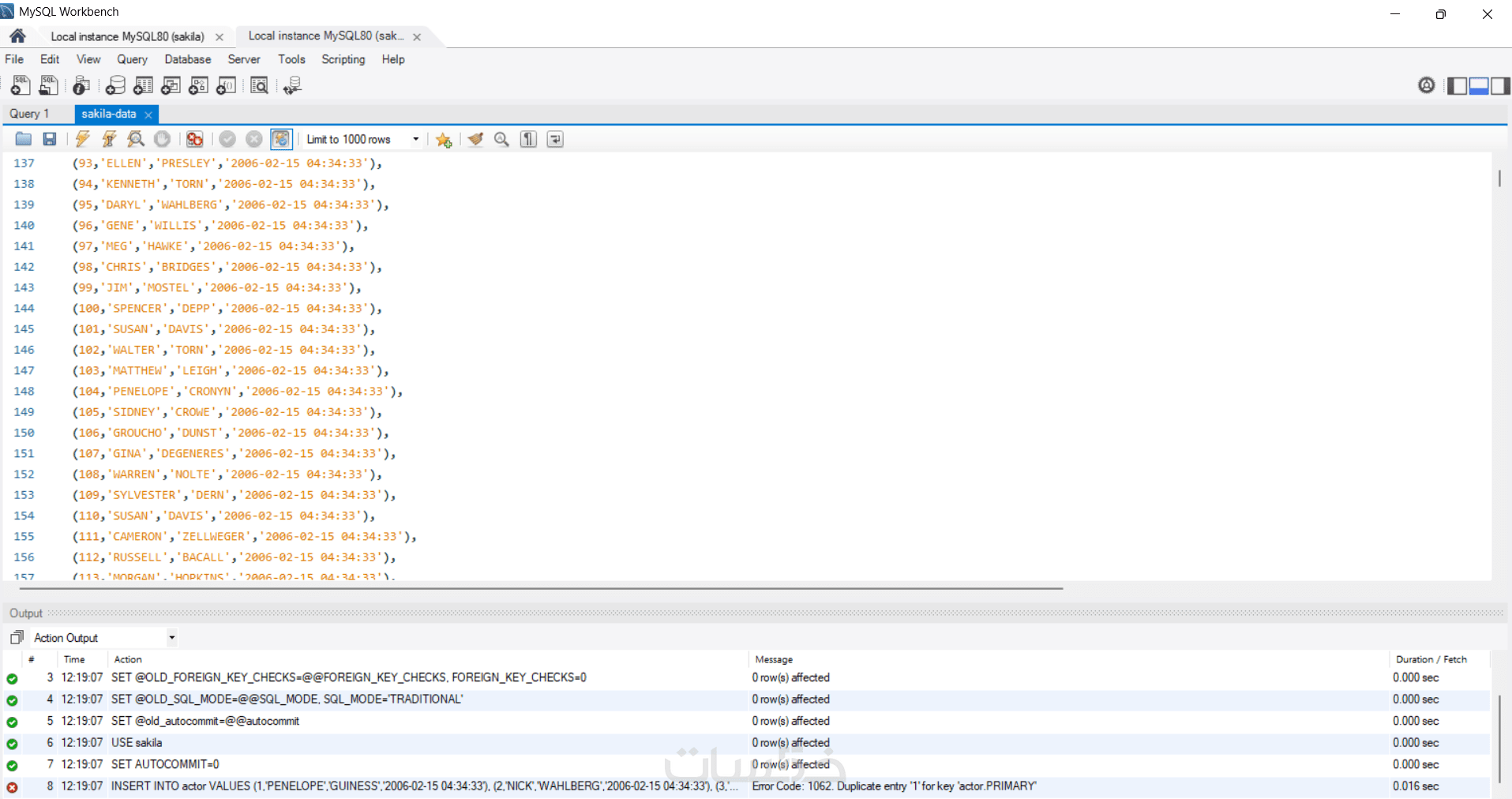The width and height of the screenshot is (1512, 799).
Task: Toggle autocommit mode button
Action: point(281,140)
